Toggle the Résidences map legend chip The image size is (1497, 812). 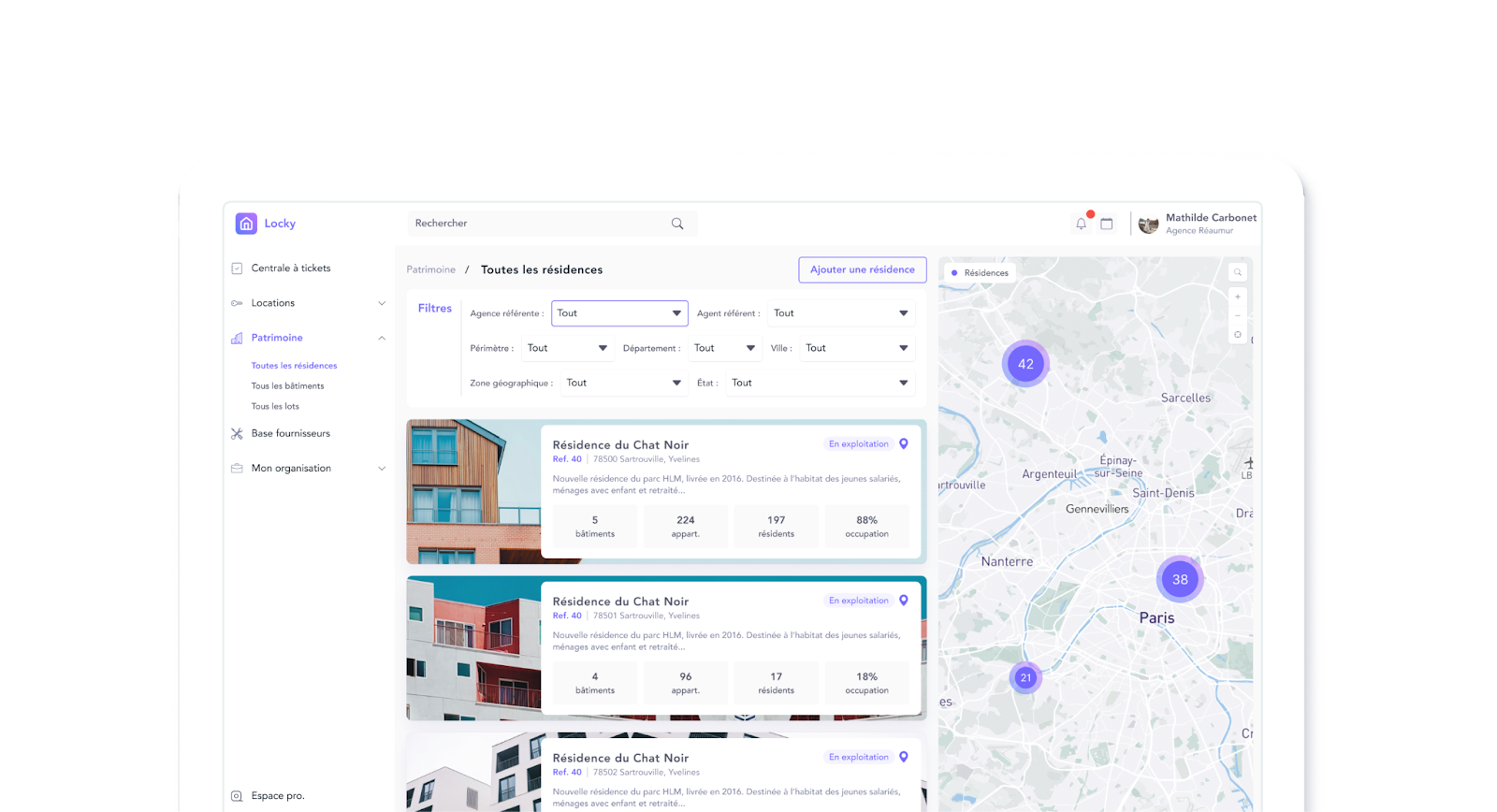point(980,273)
